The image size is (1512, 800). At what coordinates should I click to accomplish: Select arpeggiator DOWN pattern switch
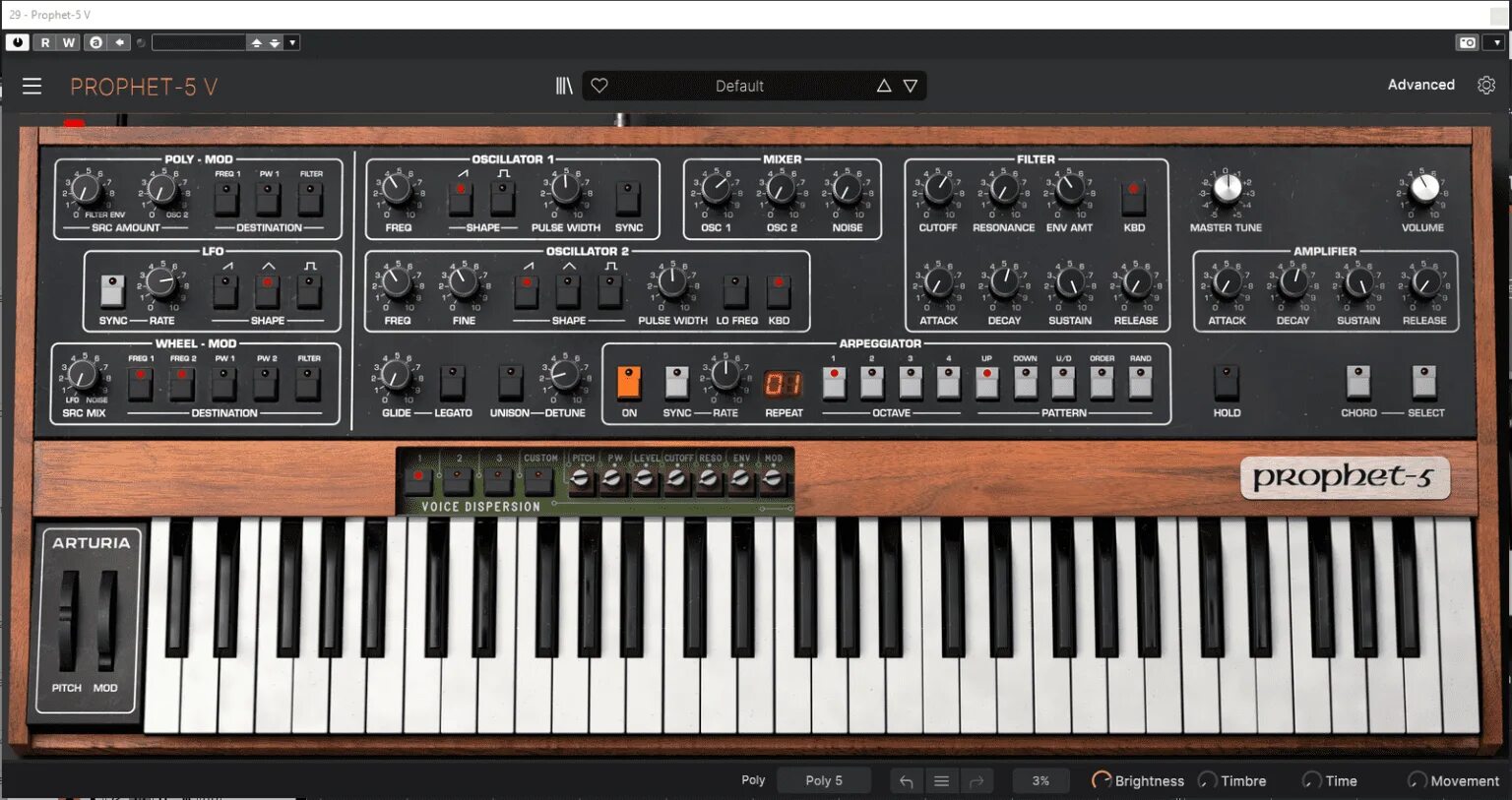1025,383
